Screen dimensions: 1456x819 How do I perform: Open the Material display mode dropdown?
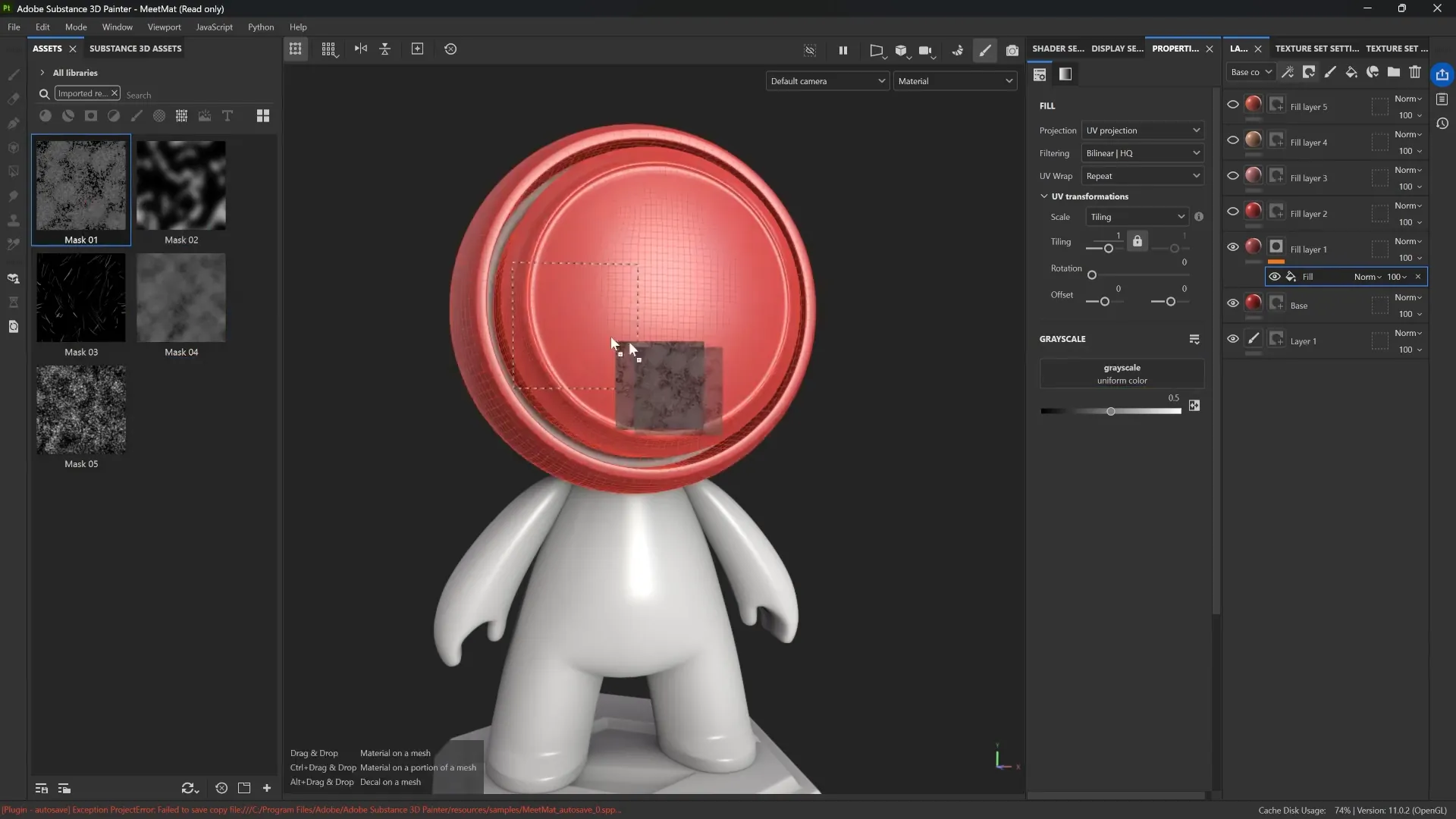(955, 81)
